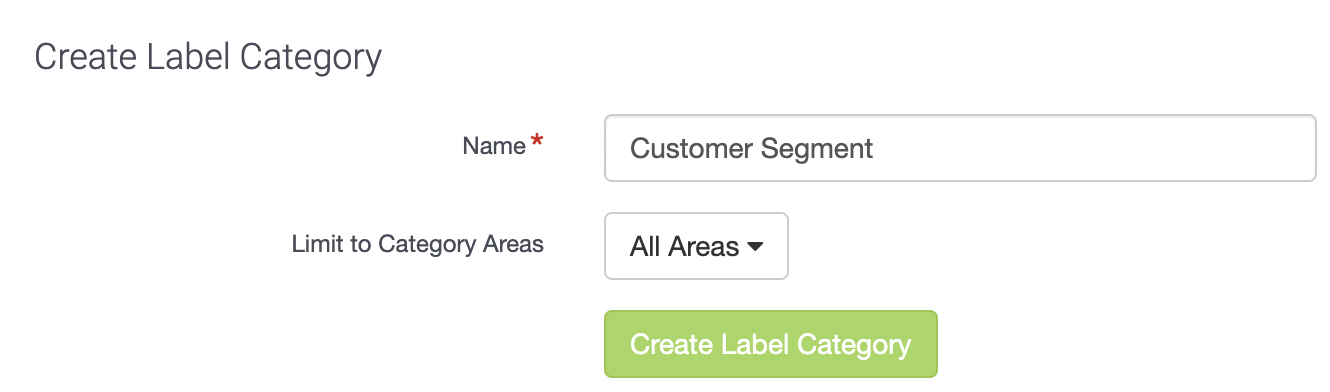Image resolution: width=1330 pixels, height=392 pixels.
Task: Select the All Areas text in the dropdown
Action: 684,247
